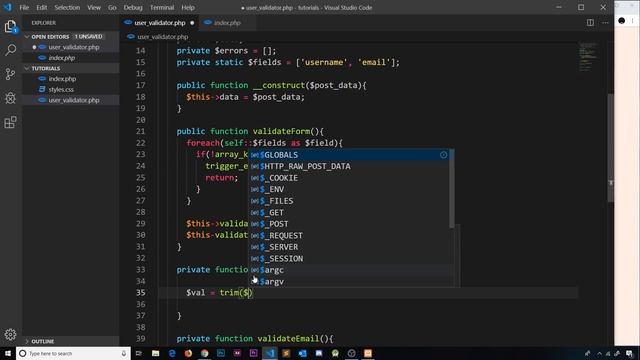Click the code minimap preview
The width and height of the screenshot is (640, 360).
coord(588,56)
